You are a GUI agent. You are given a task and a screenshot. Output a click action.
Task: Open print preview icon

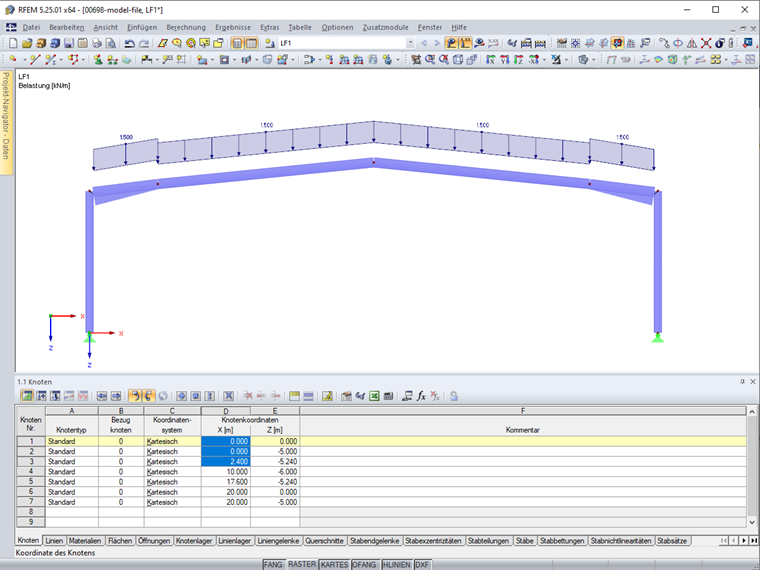pos(111,43)
